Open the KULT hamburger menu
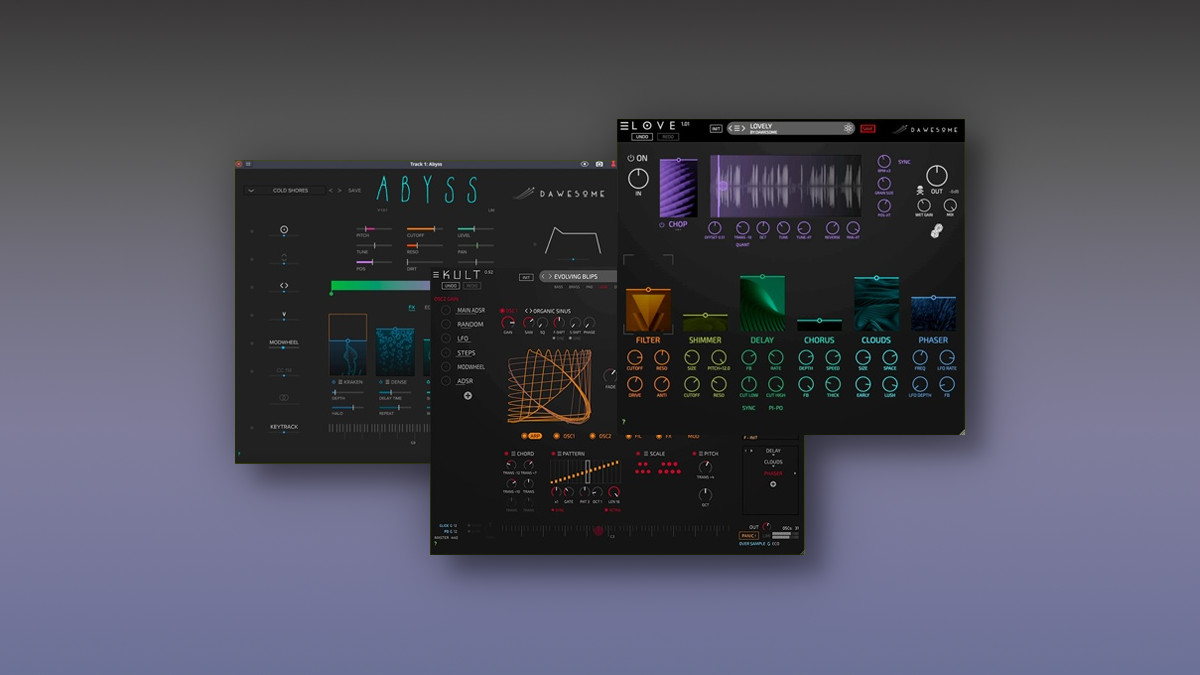Image resolution: width=1200 pixels, height=675 pixels. coord(436,273)
